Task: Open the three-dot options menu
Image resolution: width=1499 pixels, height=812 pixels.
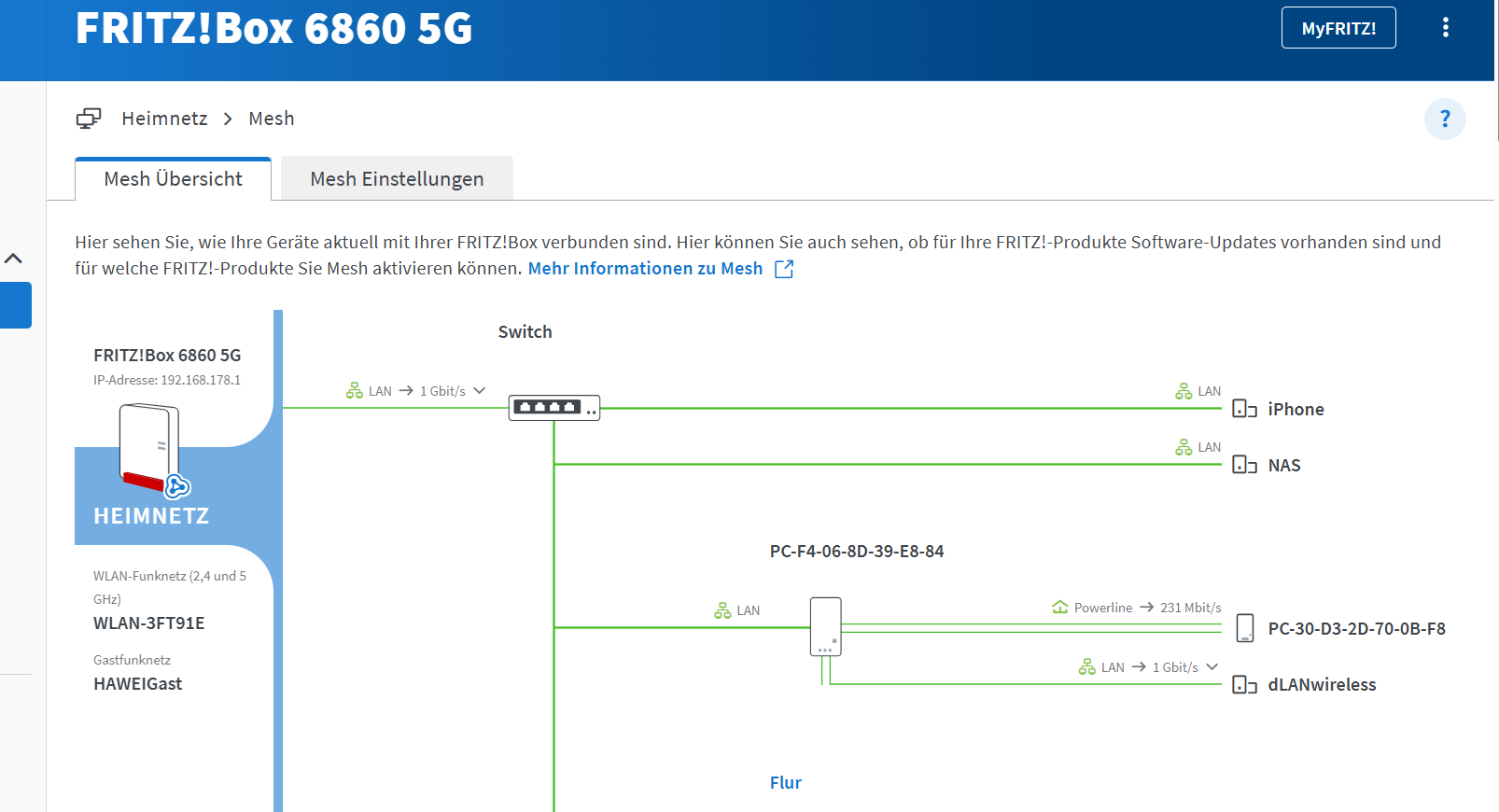Action: (1446, 27)
